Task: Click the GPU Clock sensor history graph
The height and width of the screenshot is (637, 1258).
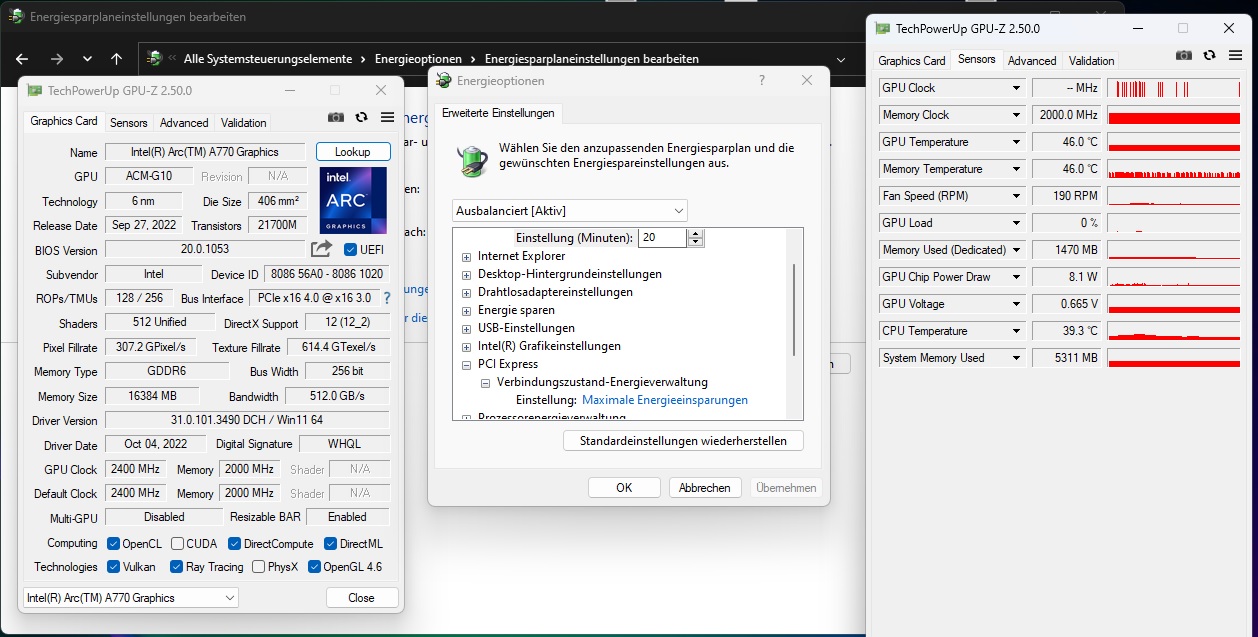Action: click(1174, 88)
